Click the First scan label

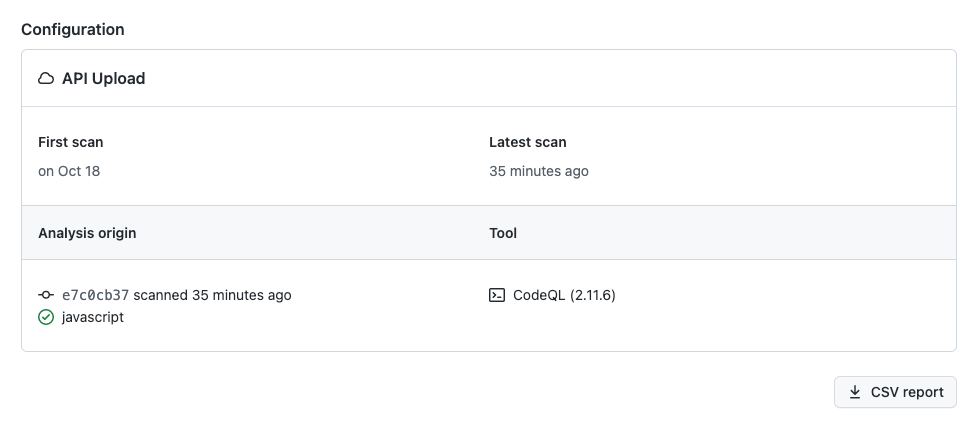[x=70, y=142]
